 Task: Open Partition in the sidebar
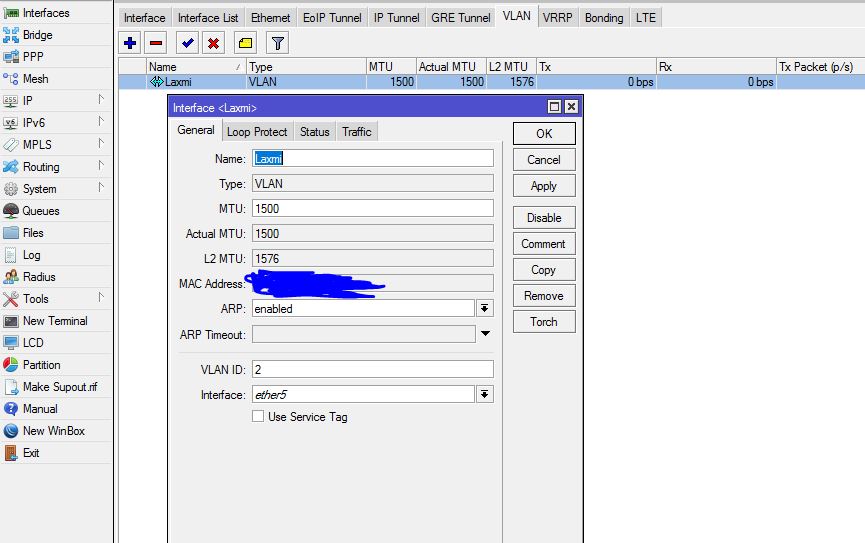(x=55, y=365)
